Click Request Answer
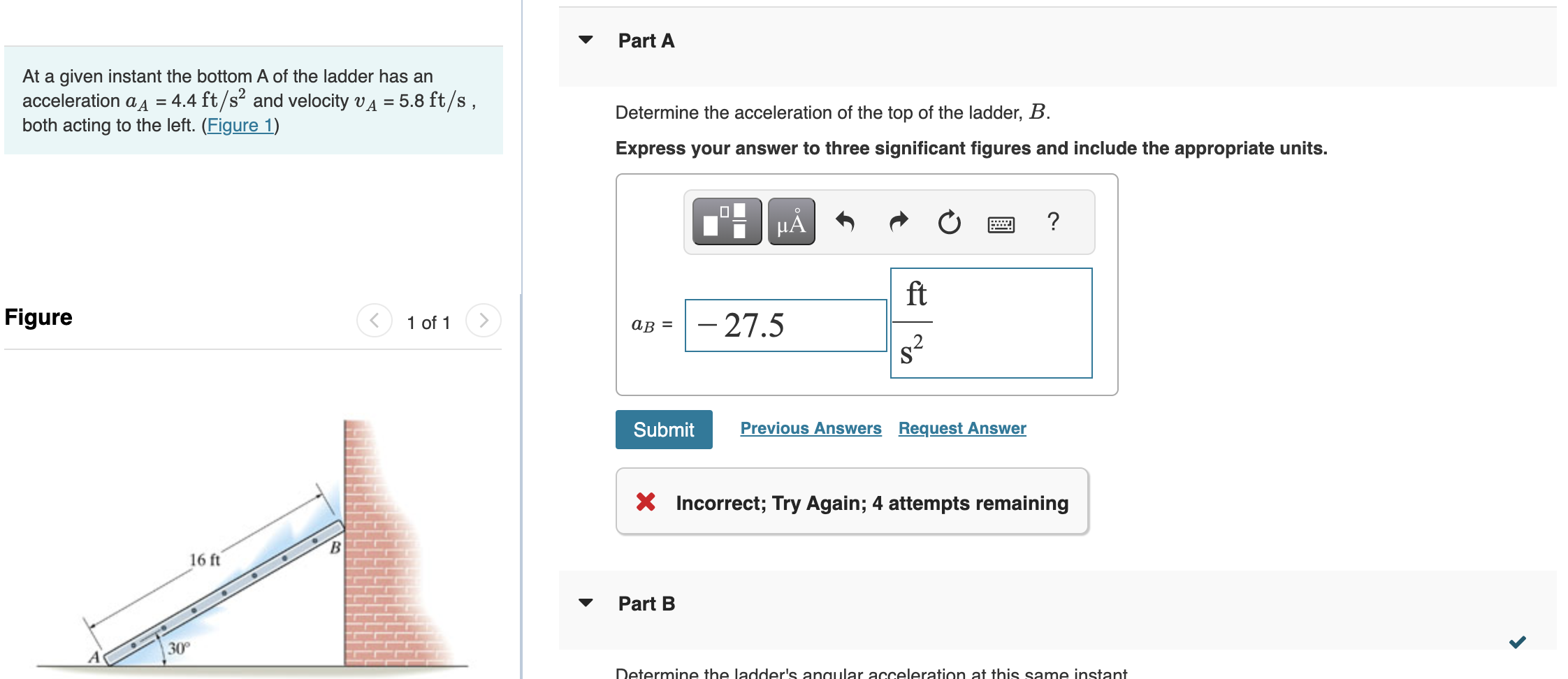This screenshot has width=1568, height=679. pyautogui.click(x=961, y=428)
